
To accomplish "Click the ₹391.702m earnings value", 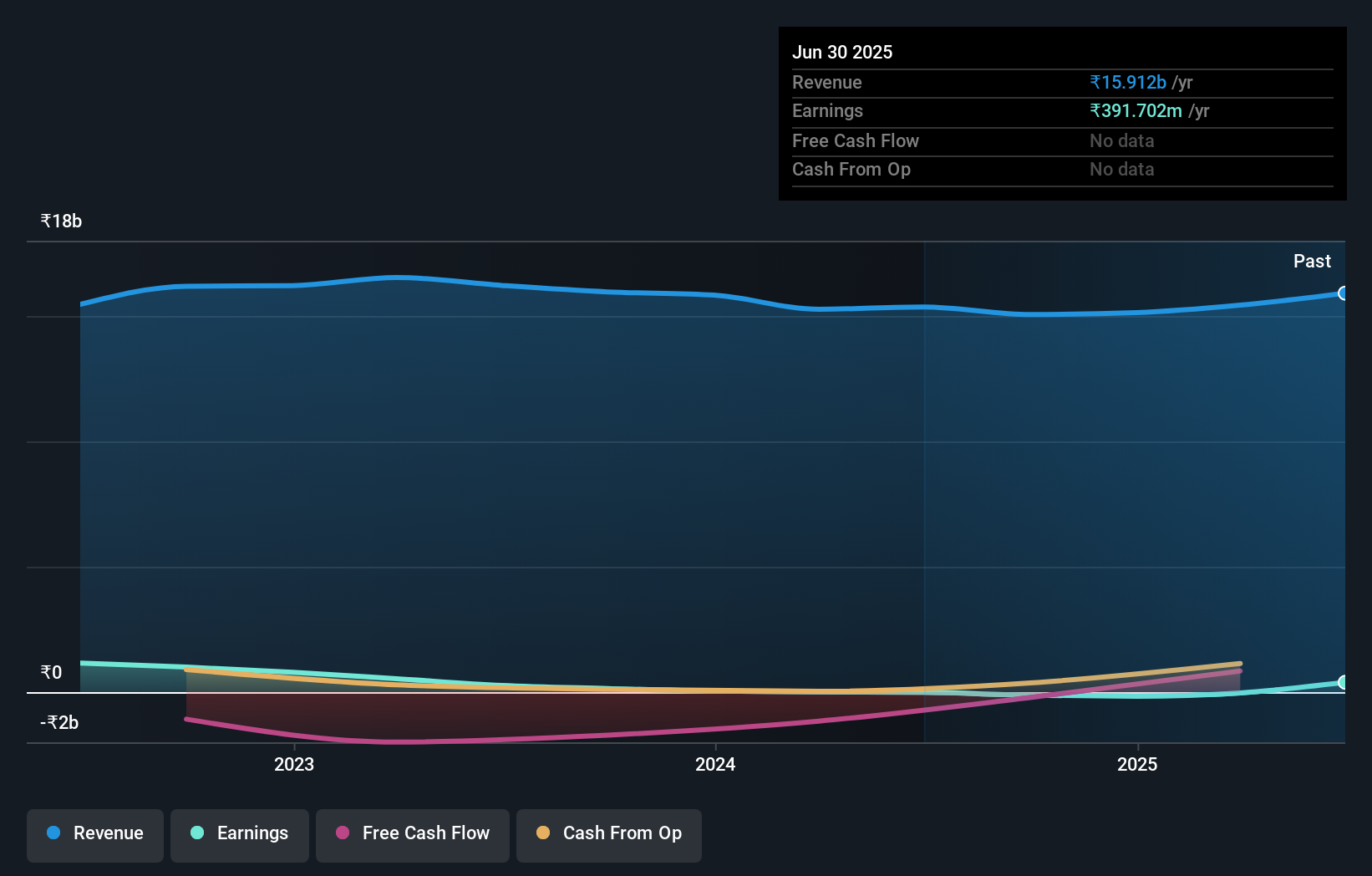I will [1136, 110].
